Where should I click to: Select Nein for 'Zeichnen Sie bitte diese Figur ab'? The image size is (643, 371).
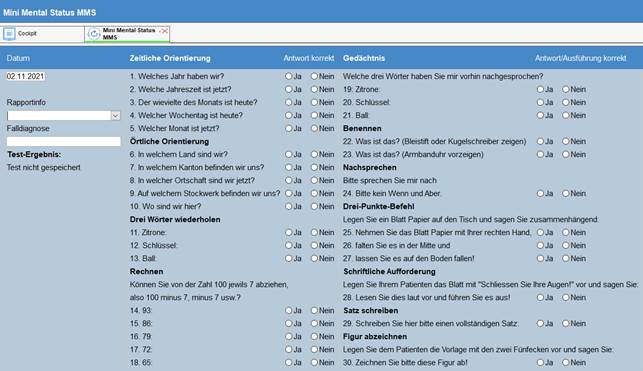point(566,363)
